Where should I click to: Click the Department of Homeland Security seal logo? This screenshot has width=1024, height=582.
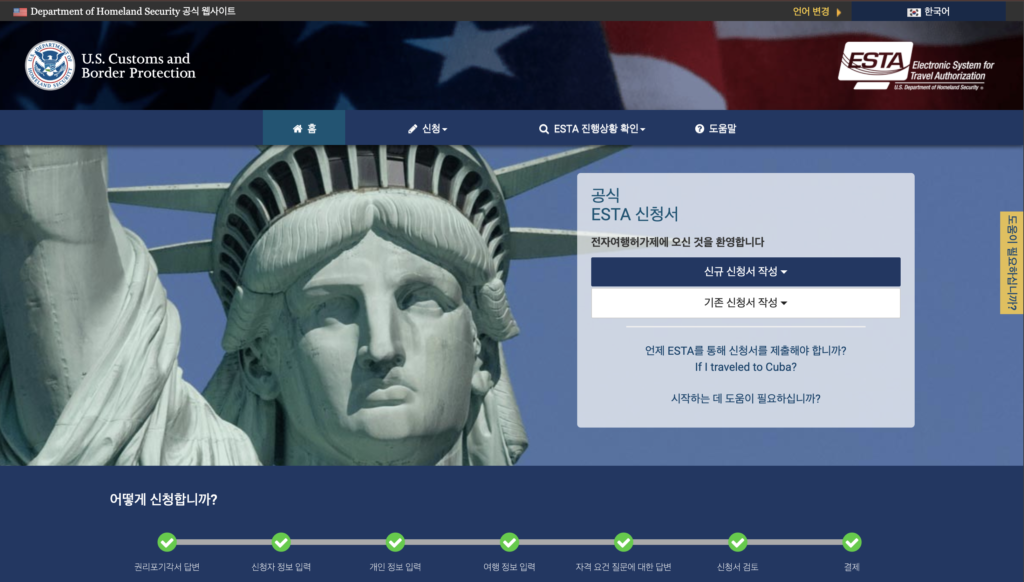(50, 65)
